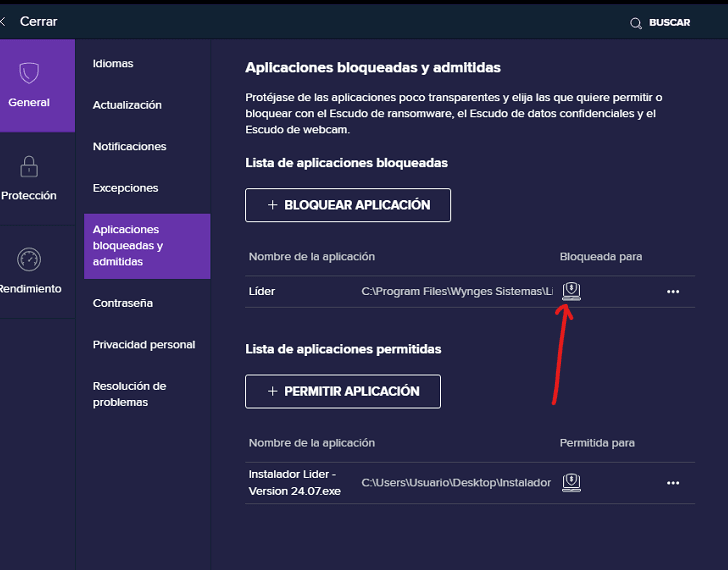The image size is (728, 570).
Task: Click the back arrow next to Cerrar
Action: 4,21
